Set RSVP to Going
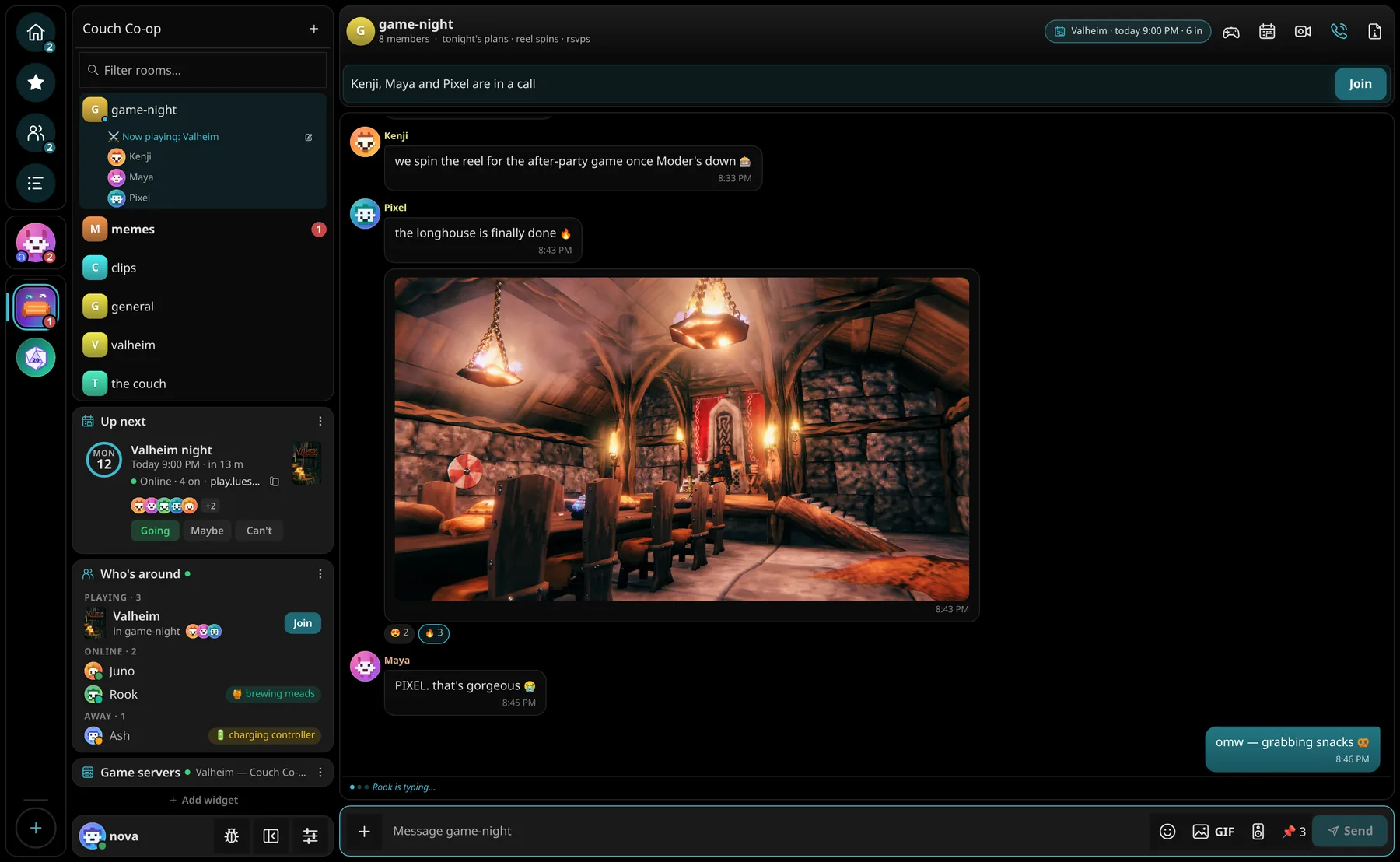The height and width of the screenshot is (862, 1400). (x=155, y=531)
